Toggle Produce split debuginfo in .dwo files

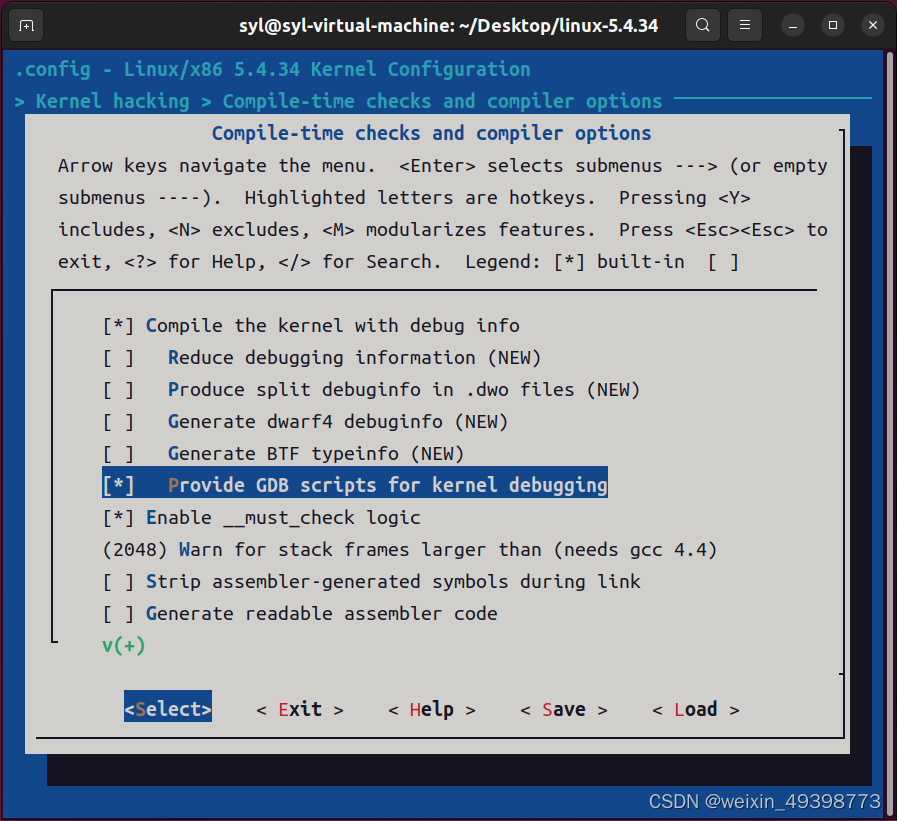pyautogui.click(x=371, y=390)
